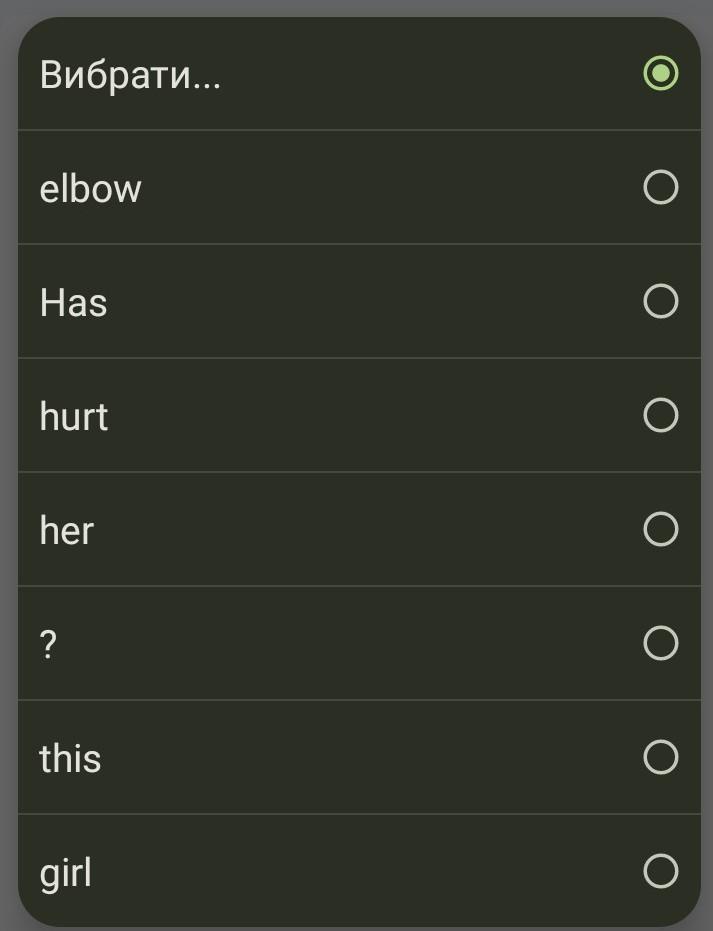Choose the elbow option row
Screen dimensions: 713x931
[x=359, y=187]
